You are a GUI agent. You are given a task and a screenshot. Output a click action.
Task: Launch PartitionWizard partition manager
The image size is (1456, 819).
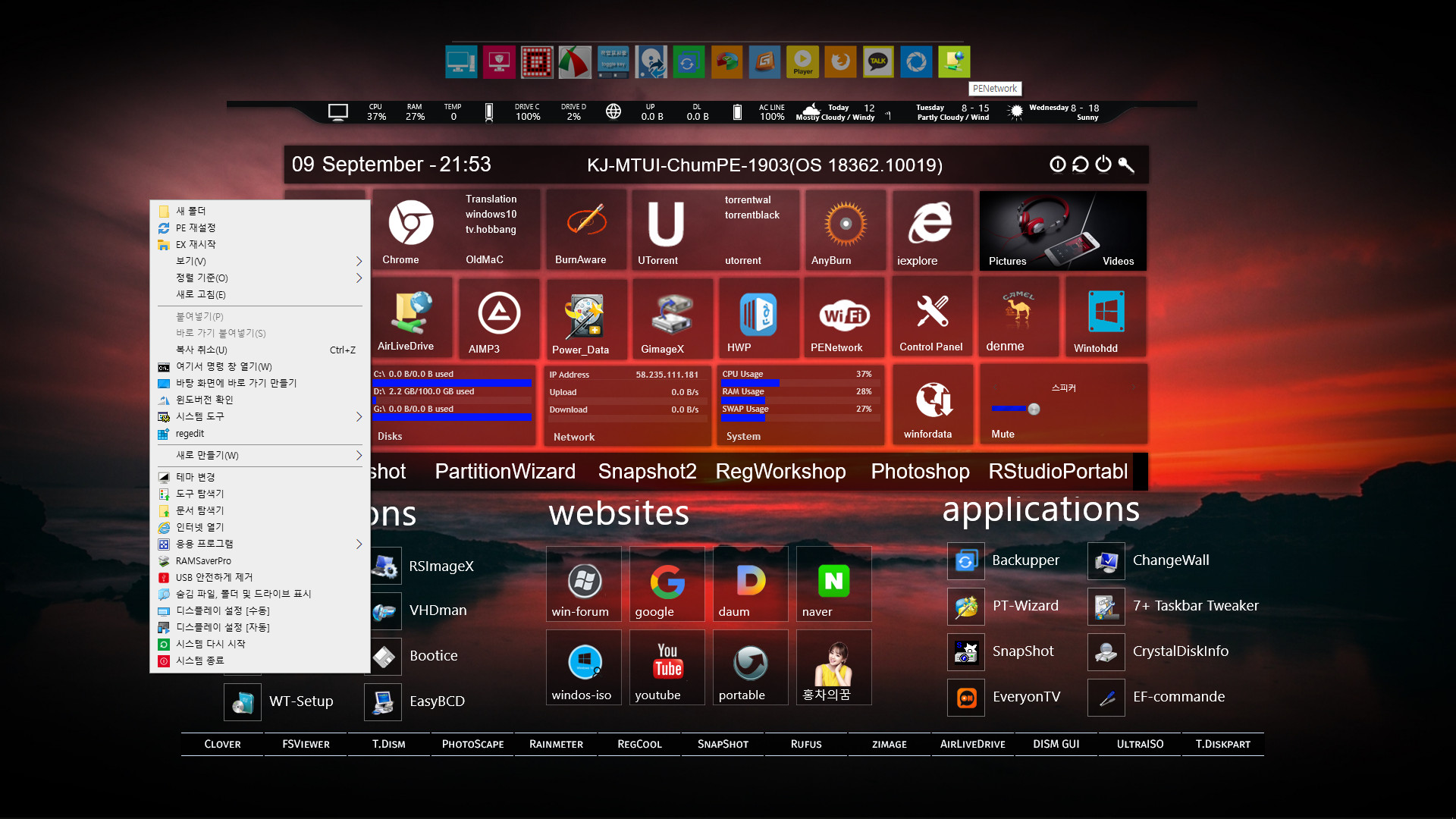coord(506,471)
